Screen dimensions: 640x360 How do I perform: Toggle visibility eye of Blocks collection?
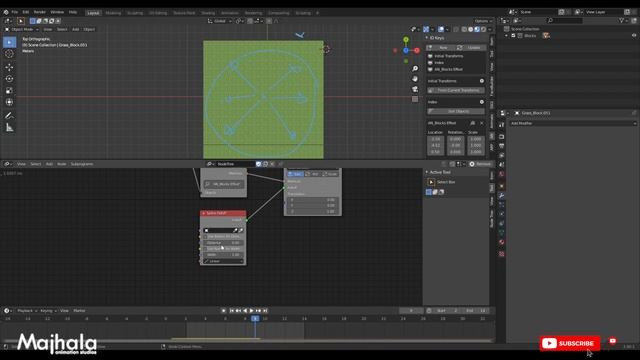pos(634,36)
